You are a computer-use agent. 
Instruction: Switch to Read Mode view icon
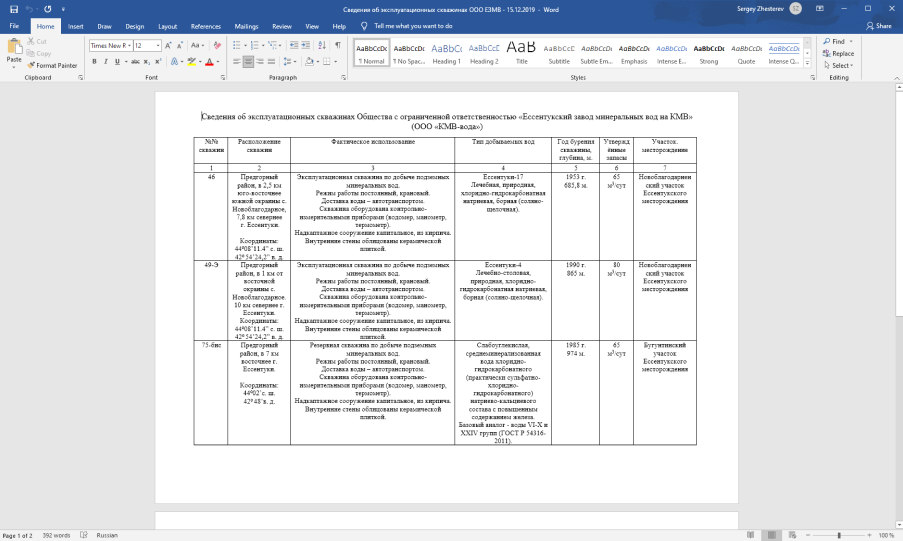pyautogui.click(x=750, y=535)
